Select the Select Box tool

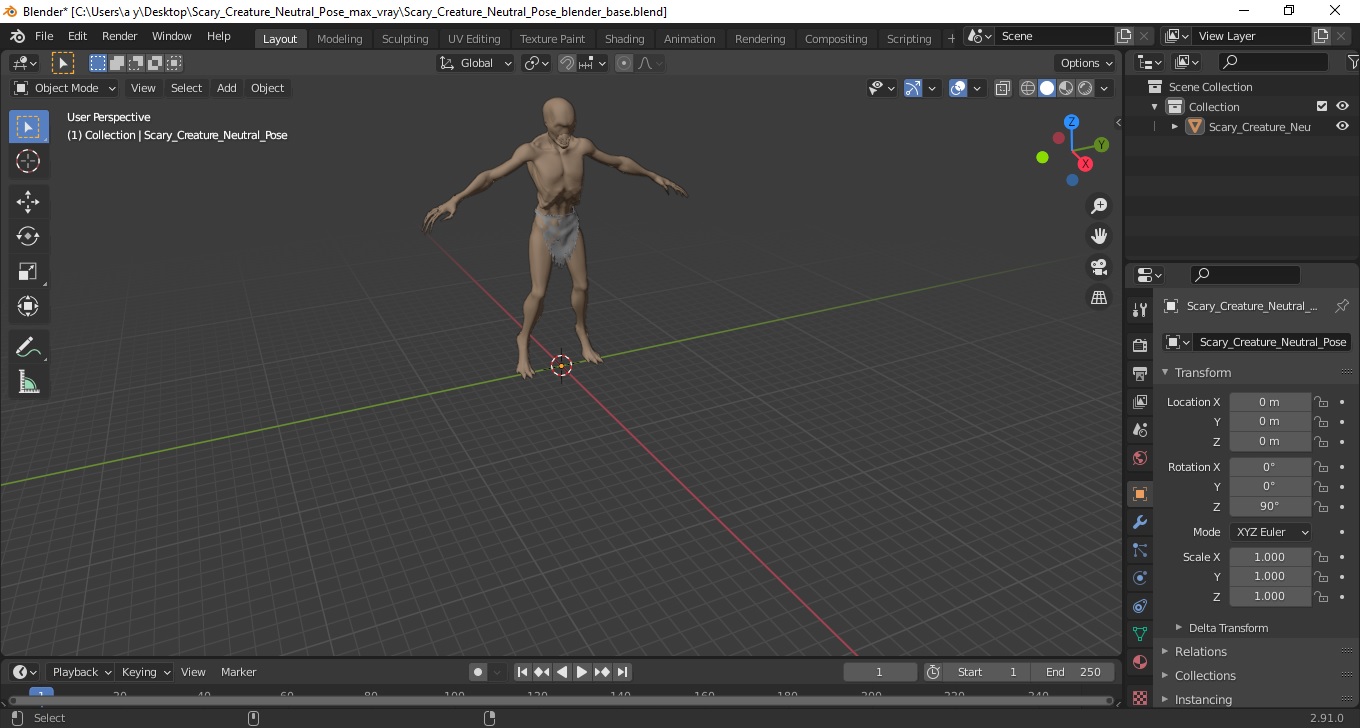click(28, 127)
